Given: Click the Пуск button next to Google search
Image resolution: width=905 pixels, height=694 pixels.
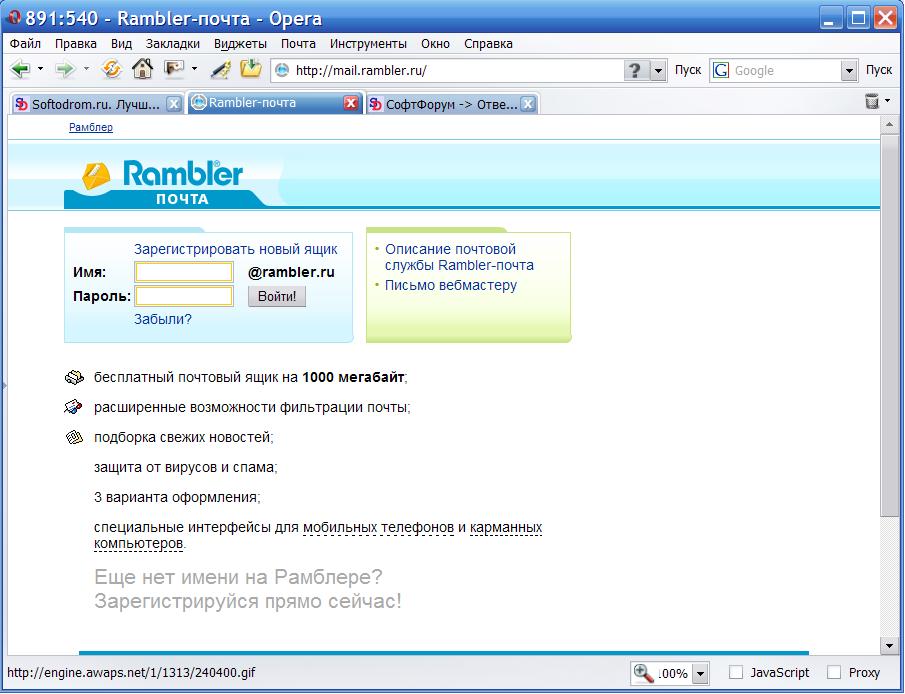Looking at the screenshot, I should tap(878, 70).
